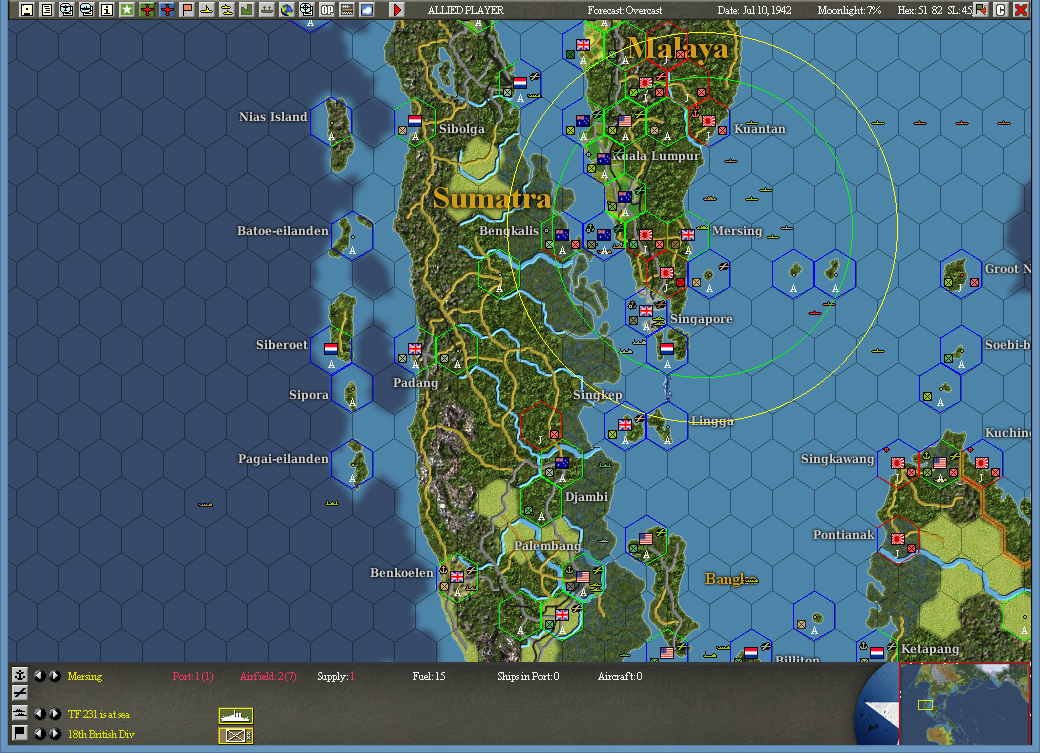1040x753 pixels.
Task: Click the Bengkalis map label
Action: [509, 231]
